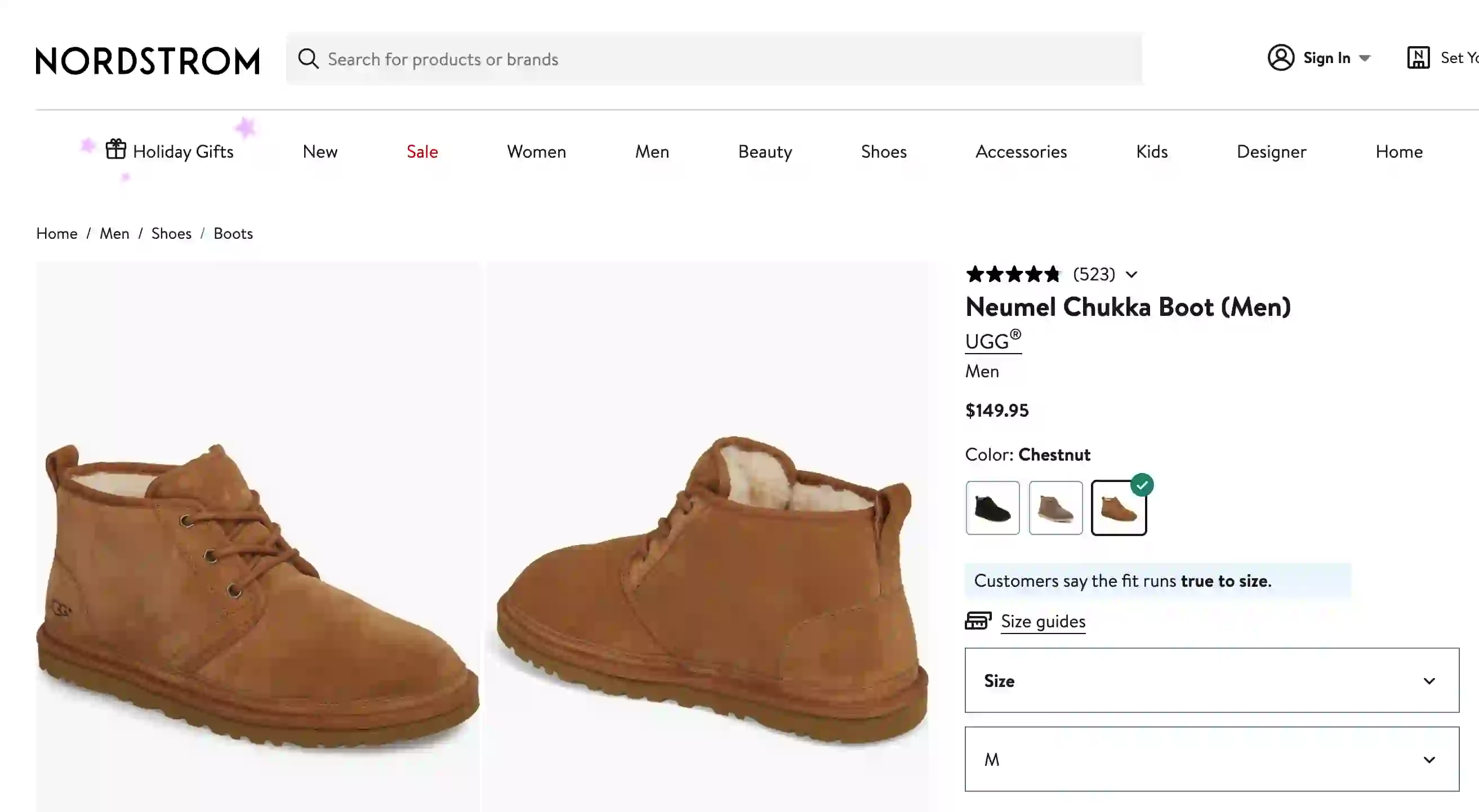Screen dimensions: 1479x812
Task: Click the green checkmark badge on the Chestnut swatch
Action: coord(1143,484)
